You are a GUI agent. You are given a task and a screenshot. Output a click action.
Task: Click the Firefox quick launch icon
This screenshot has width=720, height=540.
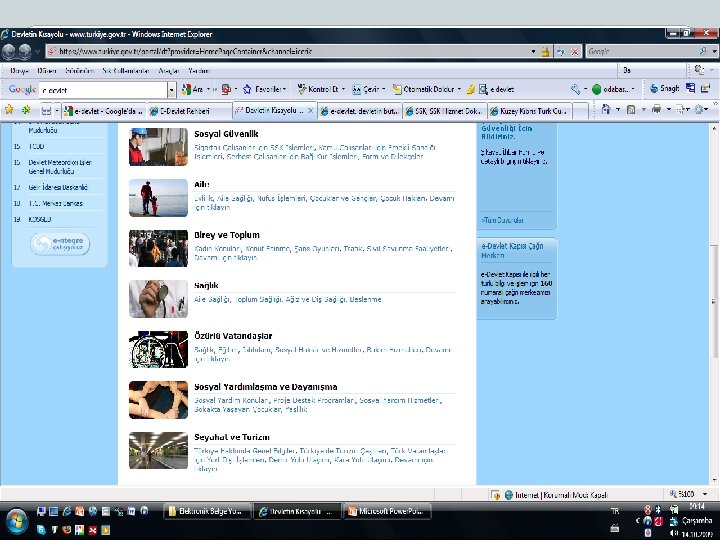(67, 529)
